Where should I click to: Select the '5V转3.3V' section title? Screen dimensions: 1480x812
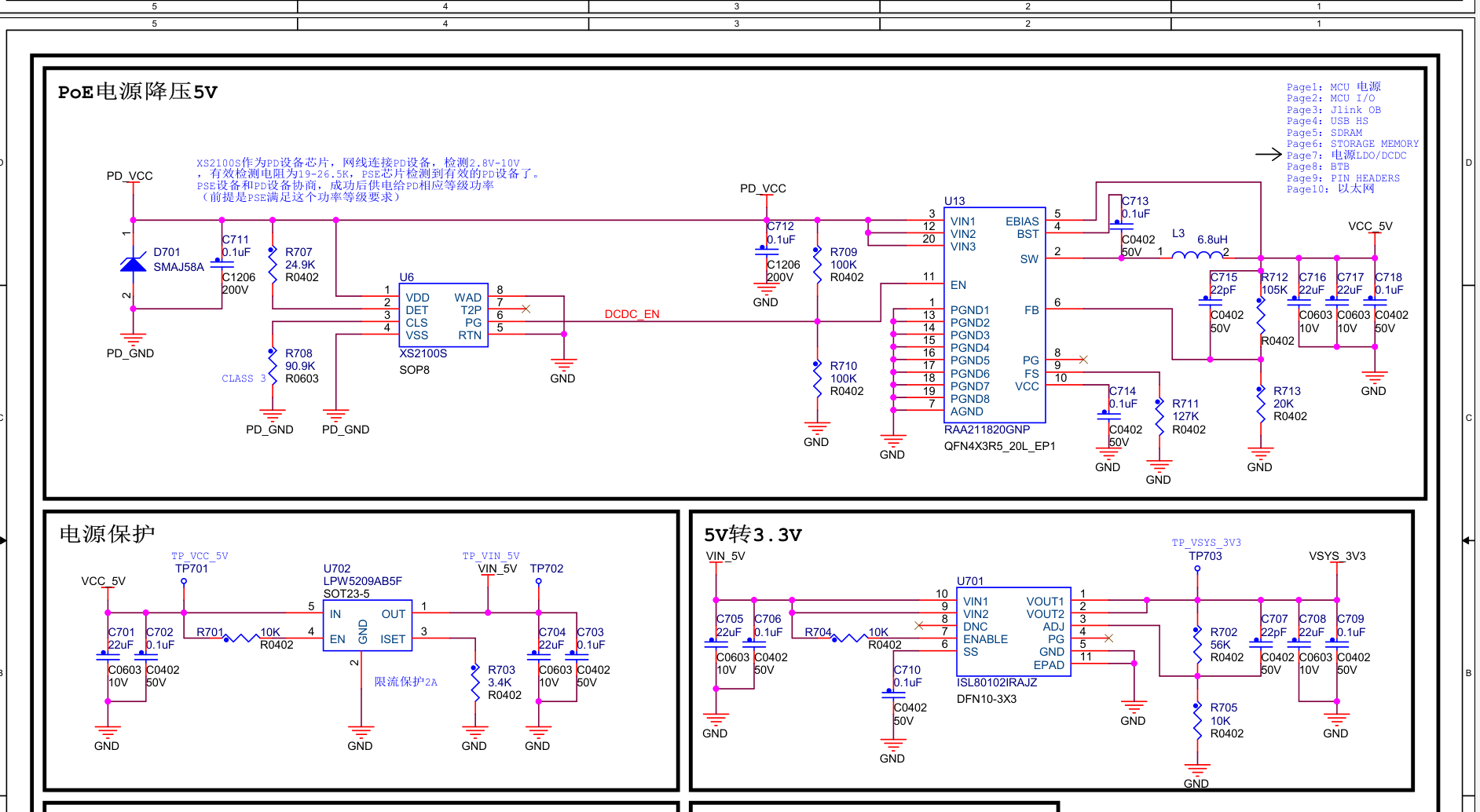[753, 535]
